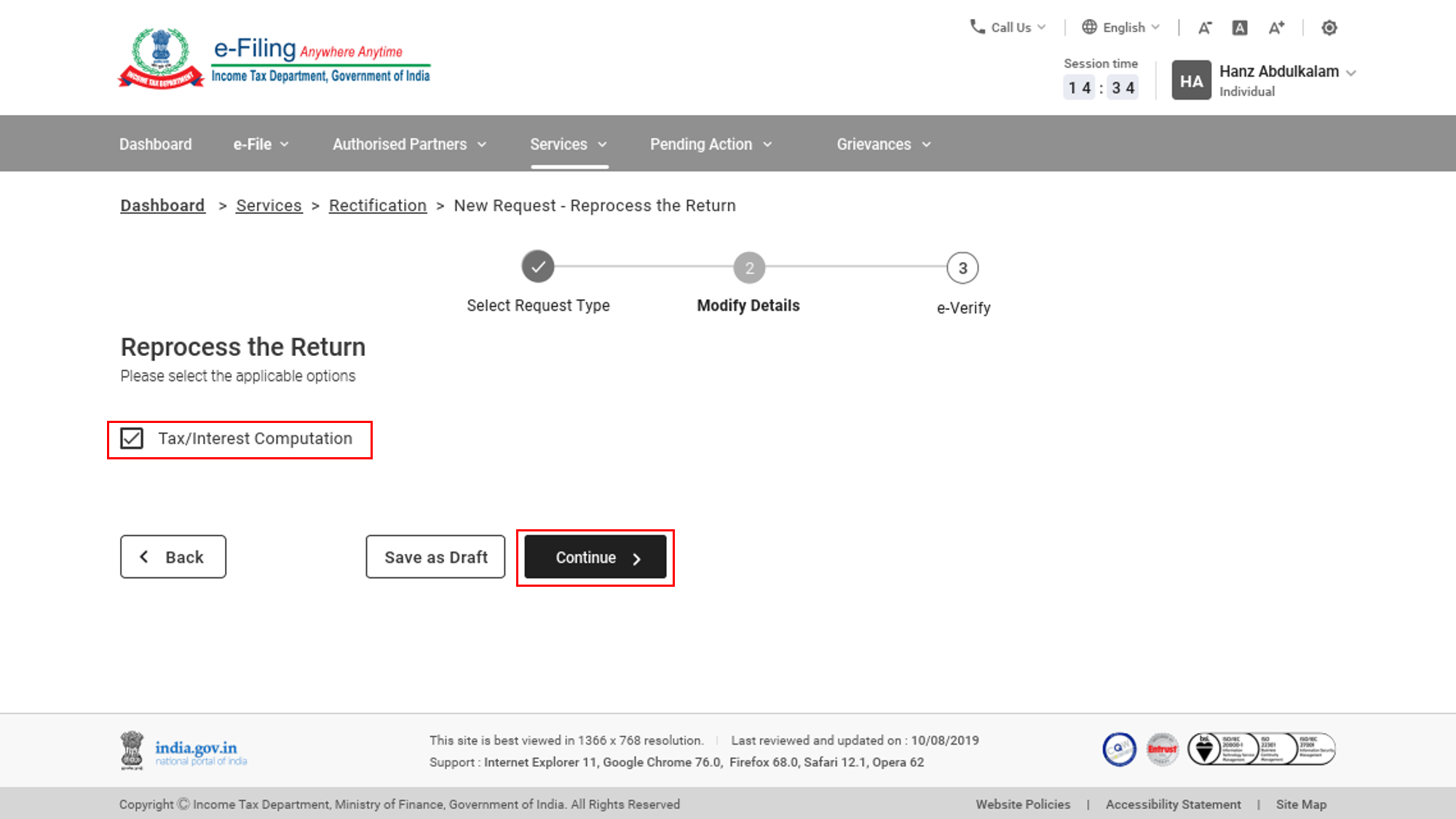Click the increase font size icon
Screen dimensions: 1456x819
(x=1276, y=27)
